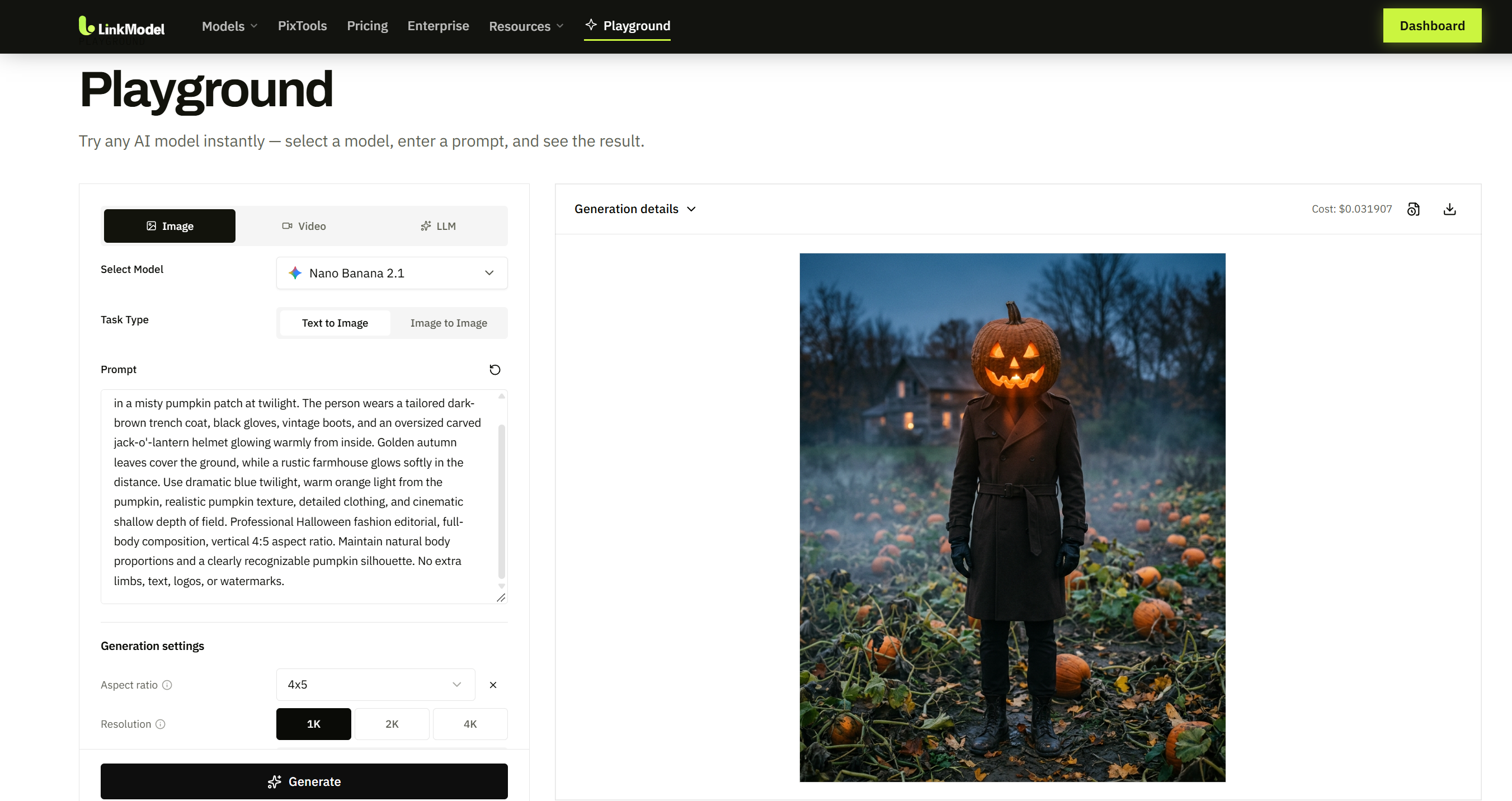Expand Generation details
The image size is (1512, 801).
point(635,209)
